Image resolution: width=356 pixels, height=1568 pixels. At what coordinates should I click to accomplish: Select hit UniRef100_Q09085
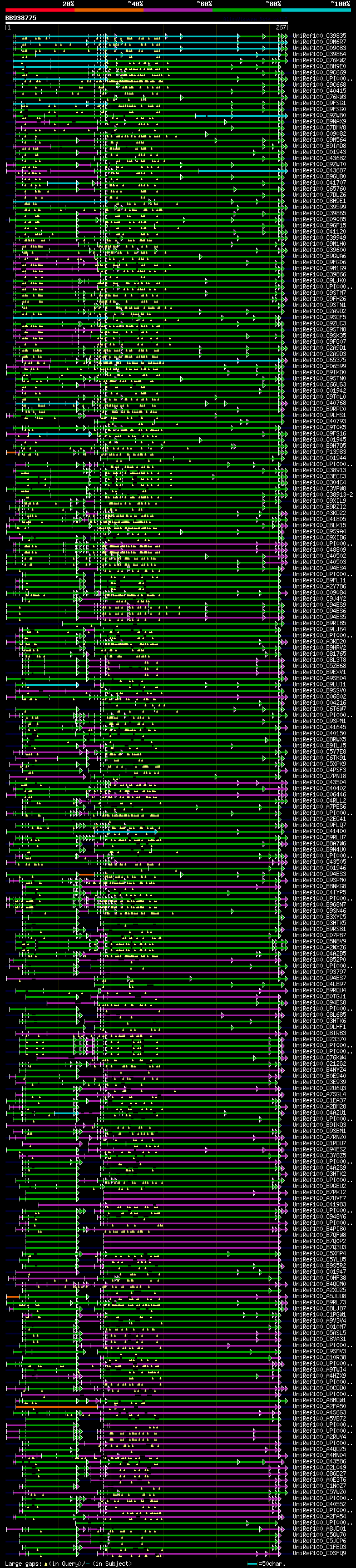point(319,219)
